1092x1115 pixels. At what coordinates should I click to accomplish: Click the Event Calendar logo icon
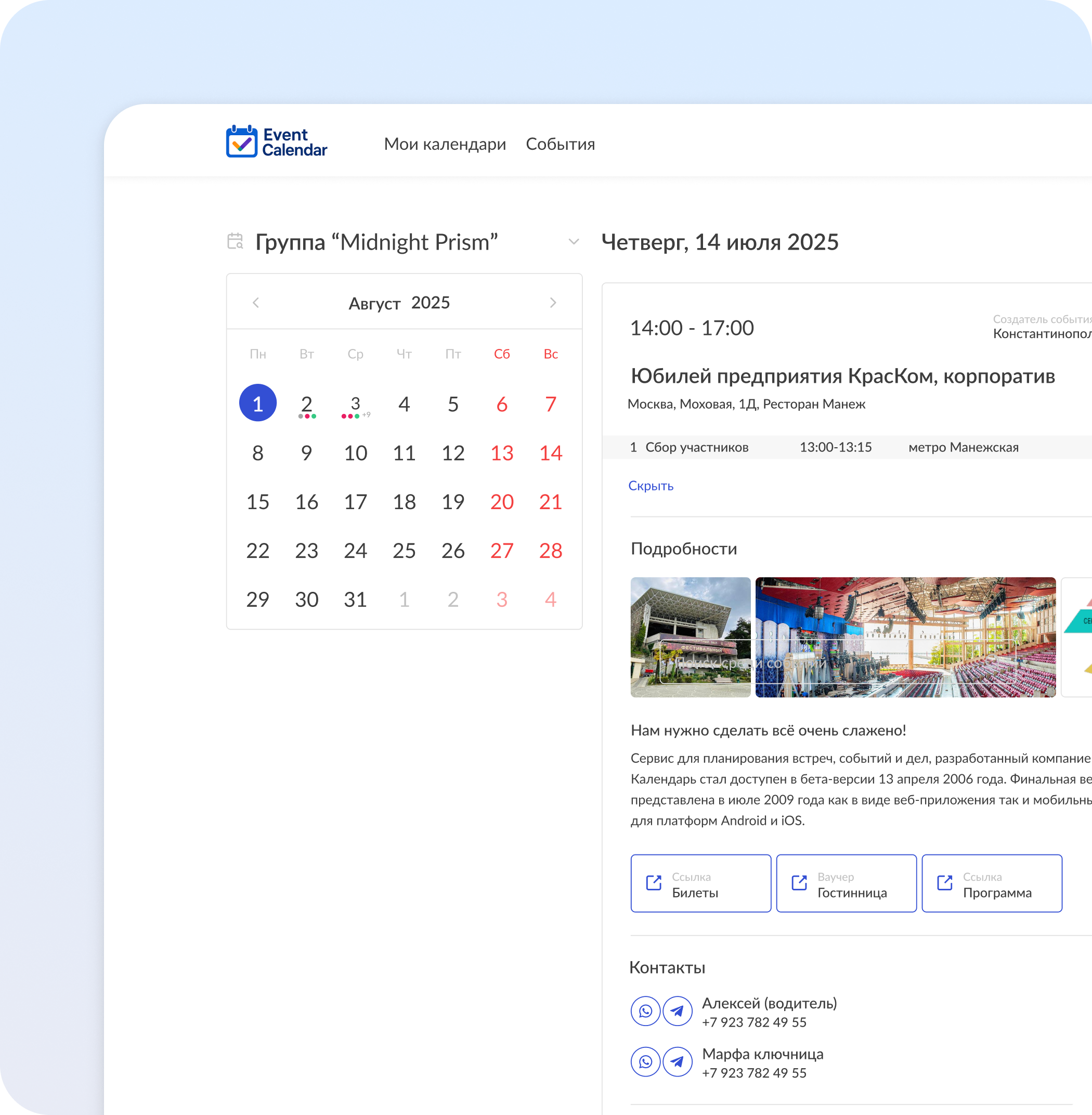(241, 141)
